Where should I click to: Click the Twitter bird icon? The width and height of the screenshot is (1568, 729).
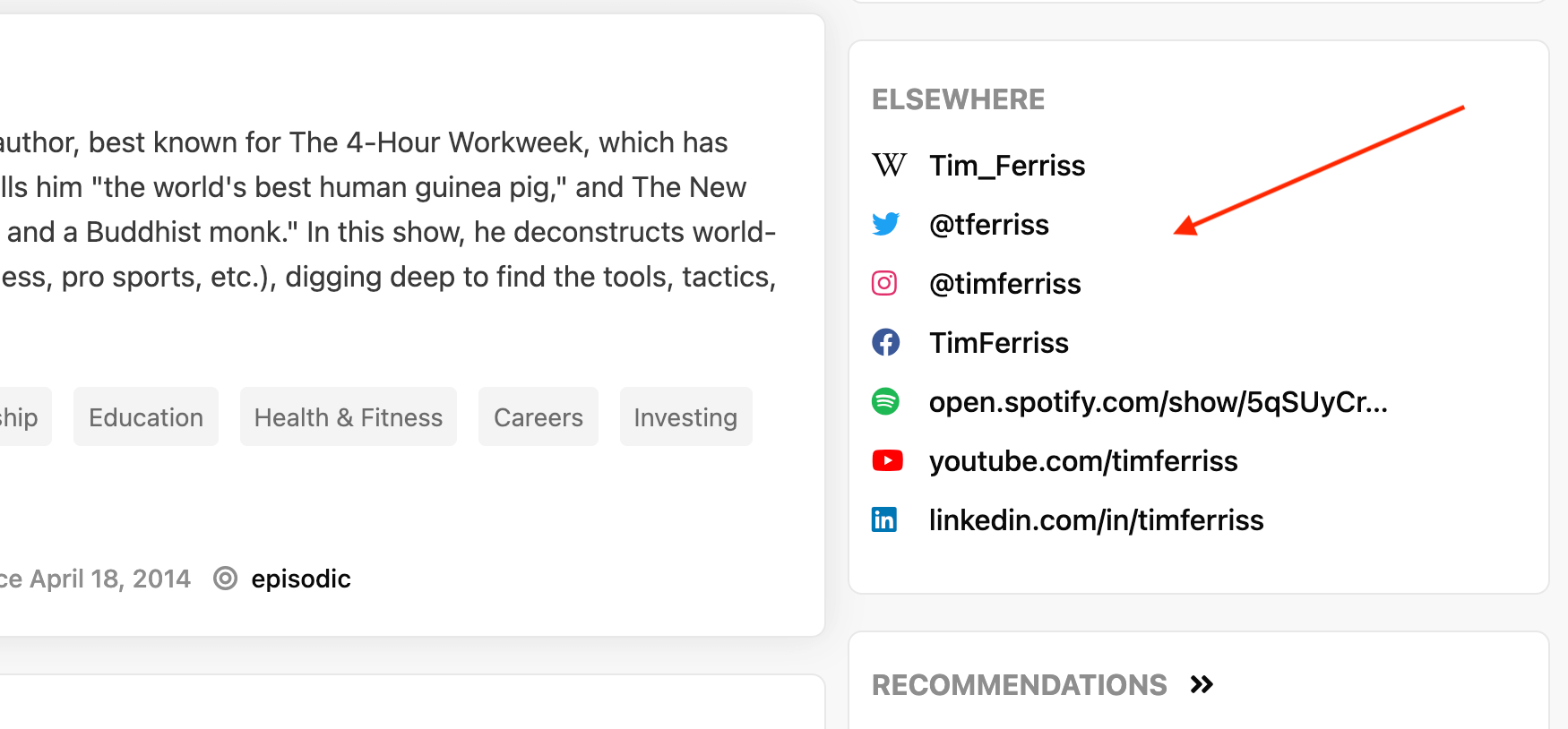(885, 224)
